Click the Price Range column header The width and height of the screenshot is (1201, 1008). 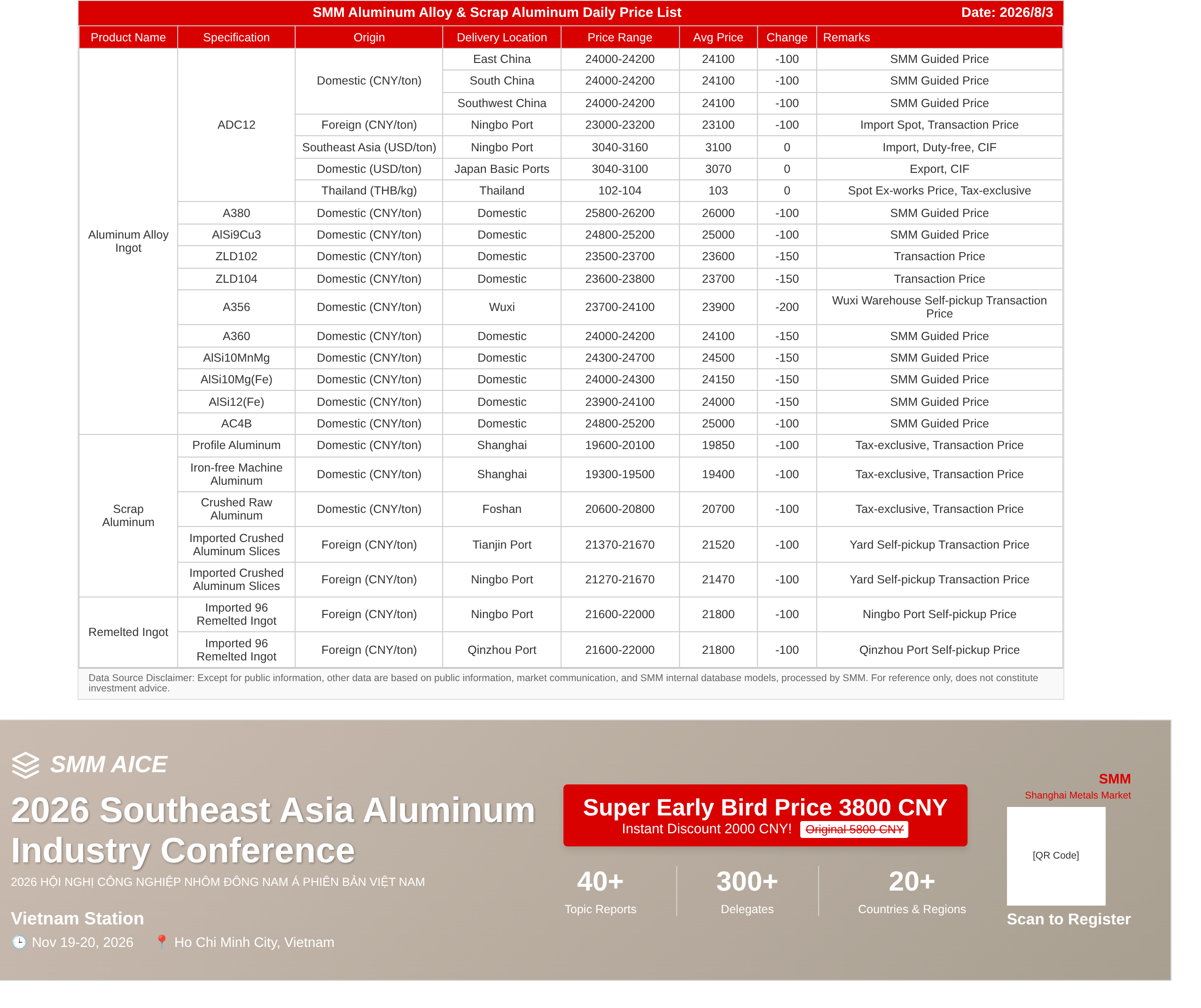tap(620, 37)
